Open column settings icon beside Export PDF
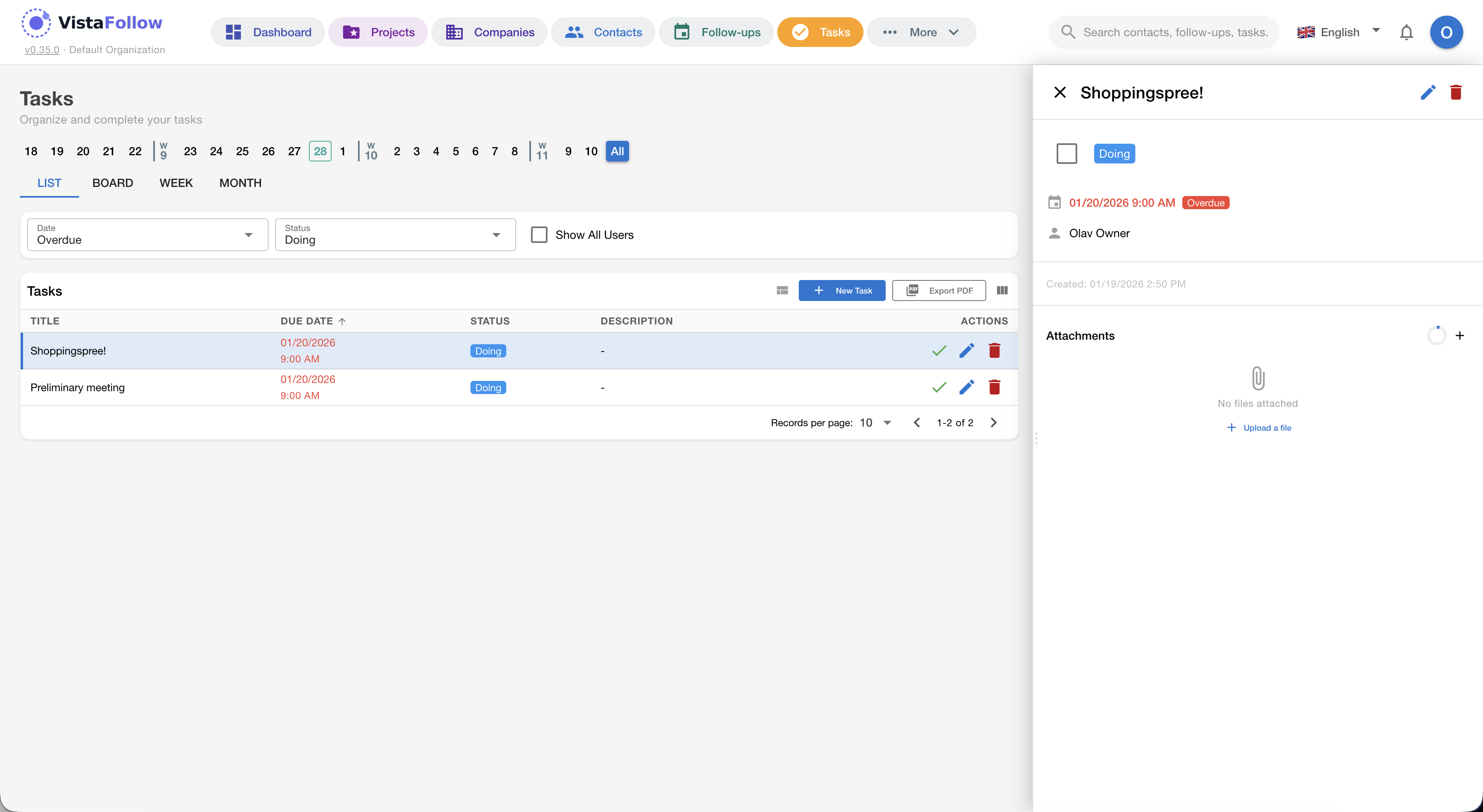 pyautogui.click(x=1002, y=290)
